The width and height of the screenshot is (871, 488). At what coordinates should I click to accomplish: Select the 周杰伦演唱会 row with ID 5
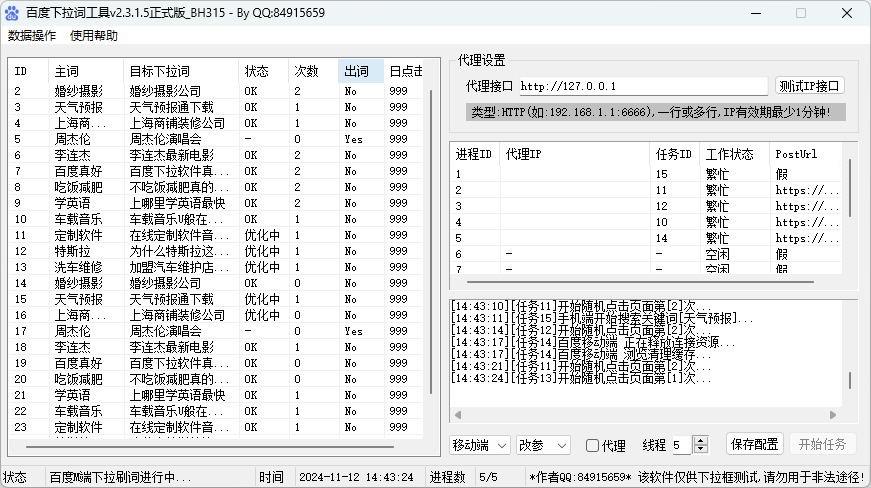[216, 139]
